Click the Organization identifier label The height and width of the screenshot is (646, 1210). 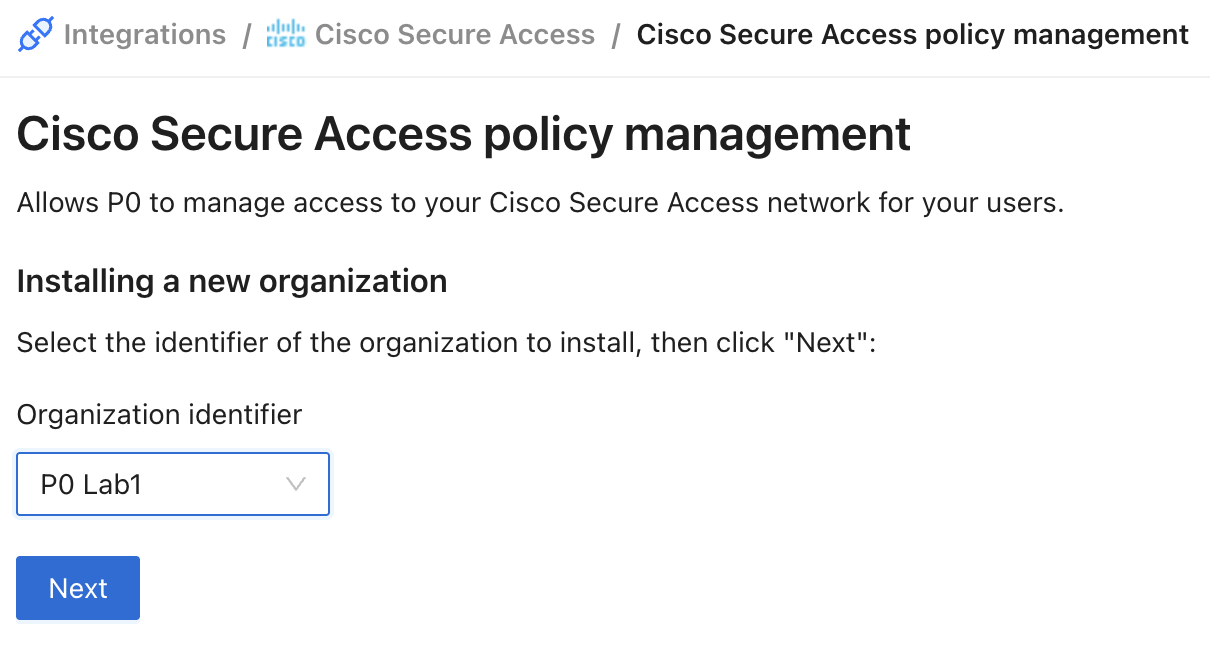(158, 414)
